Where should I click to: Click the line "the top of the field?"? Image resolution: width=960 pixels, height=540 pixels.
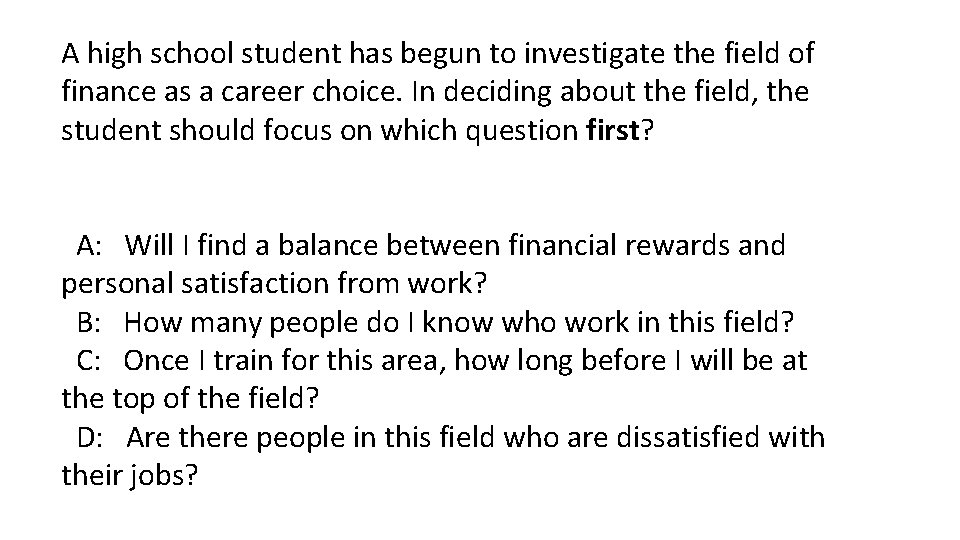coord(190,400)
